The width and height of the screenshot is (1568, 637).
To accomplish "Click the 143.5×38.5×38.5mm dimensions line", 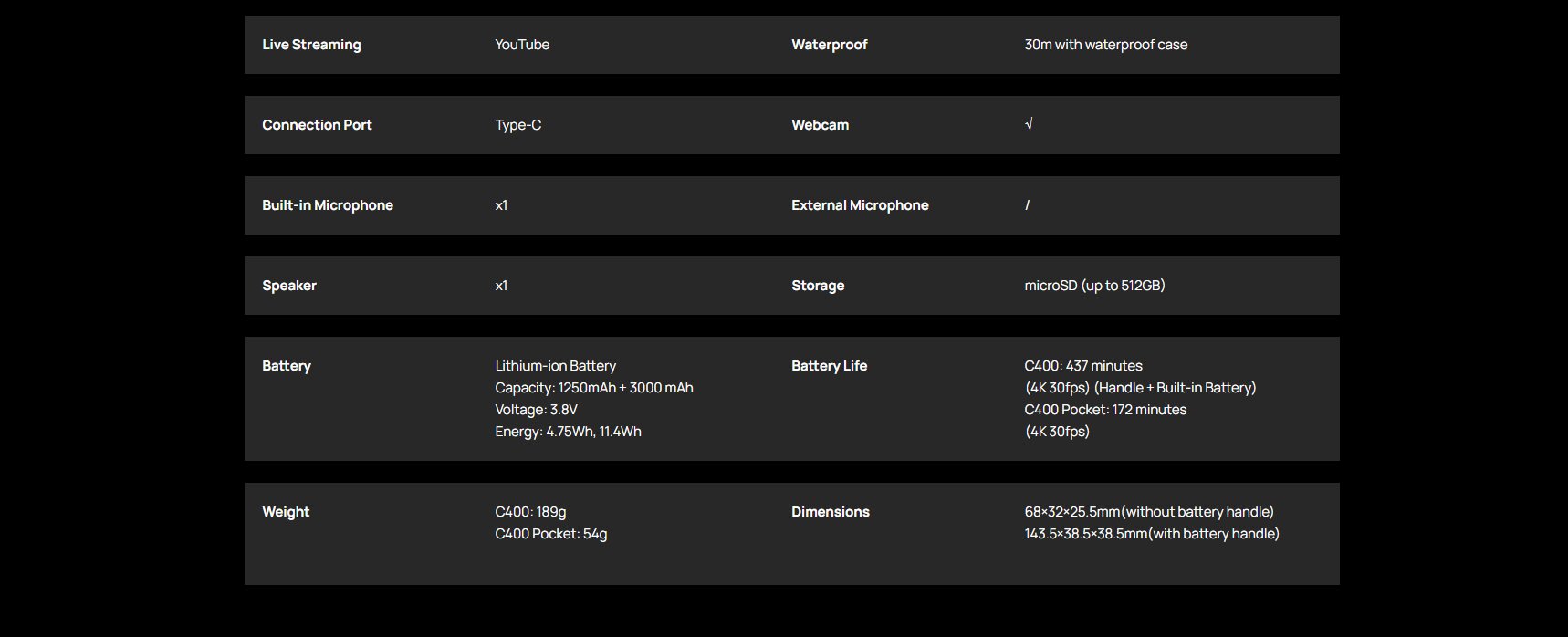I will click(x=1151, y=534).
